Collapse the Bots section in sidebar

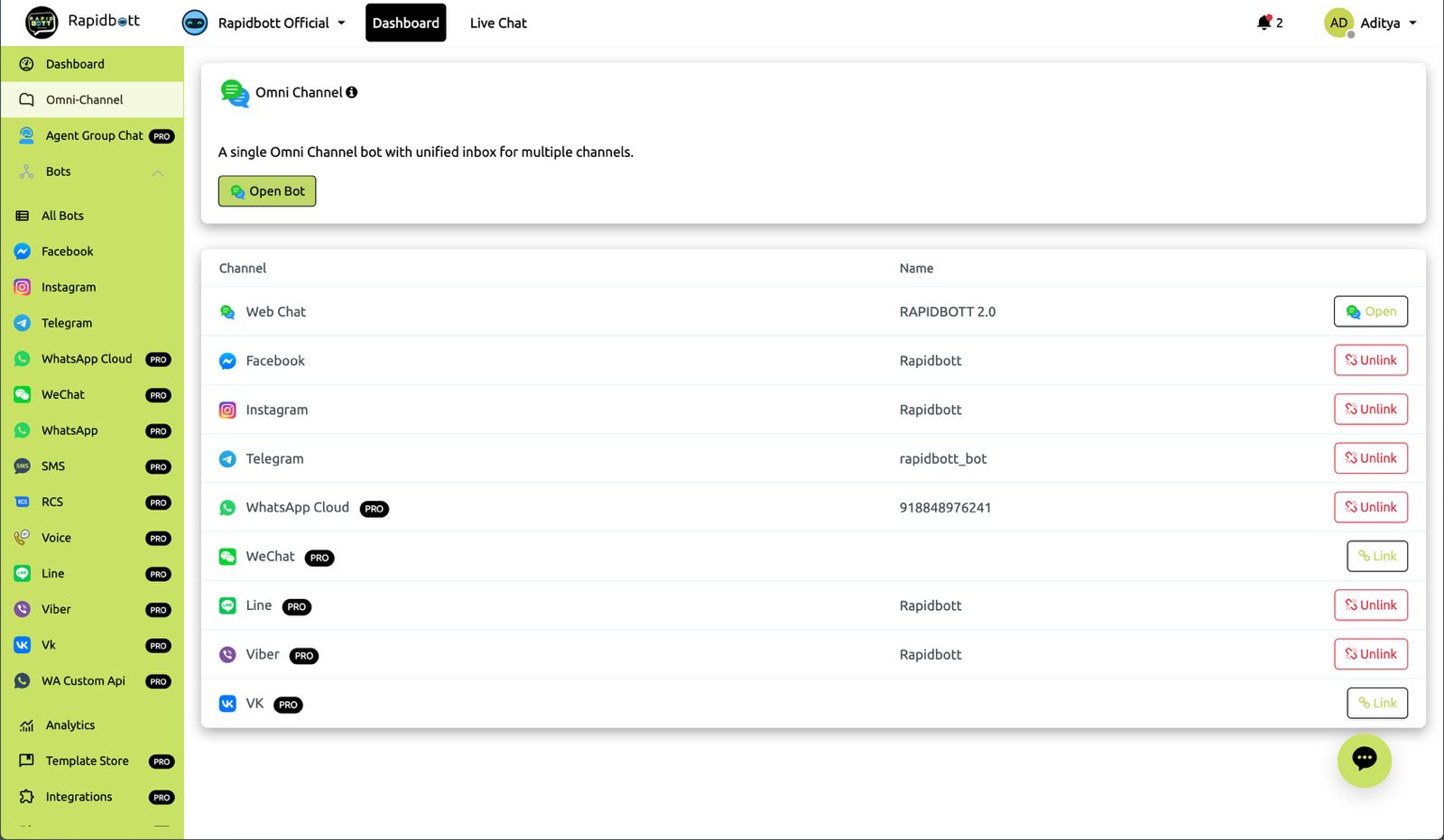(x=158, y=172)
